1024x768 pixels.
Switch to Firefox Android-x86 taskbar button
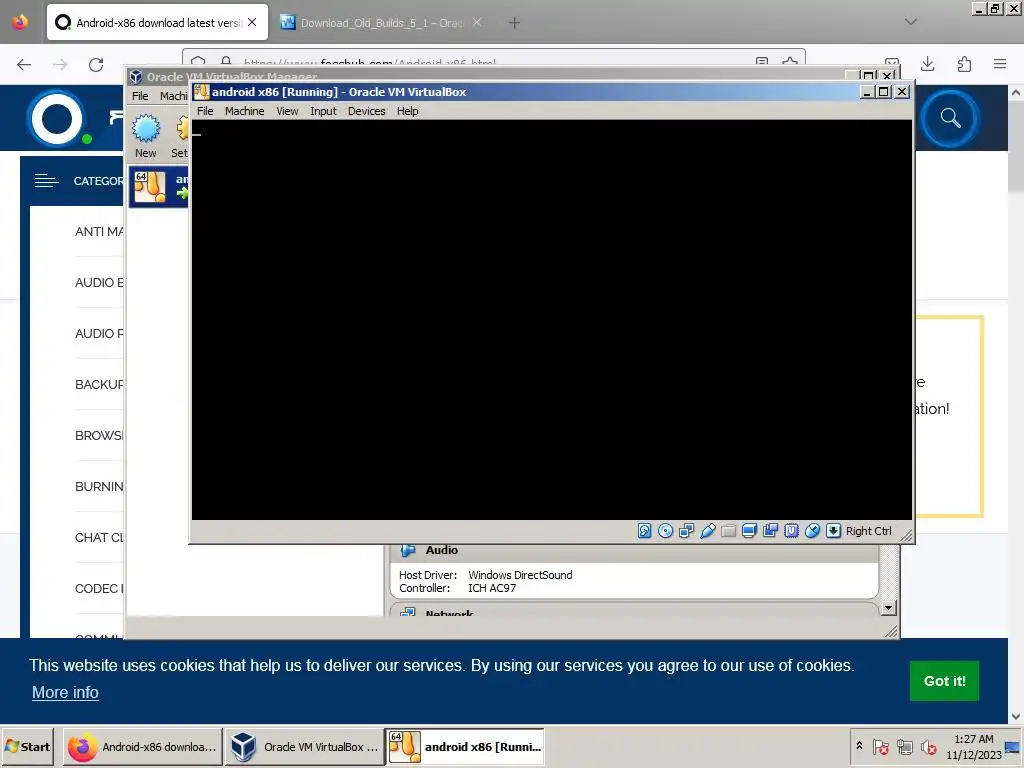click(x=142, y=746)
